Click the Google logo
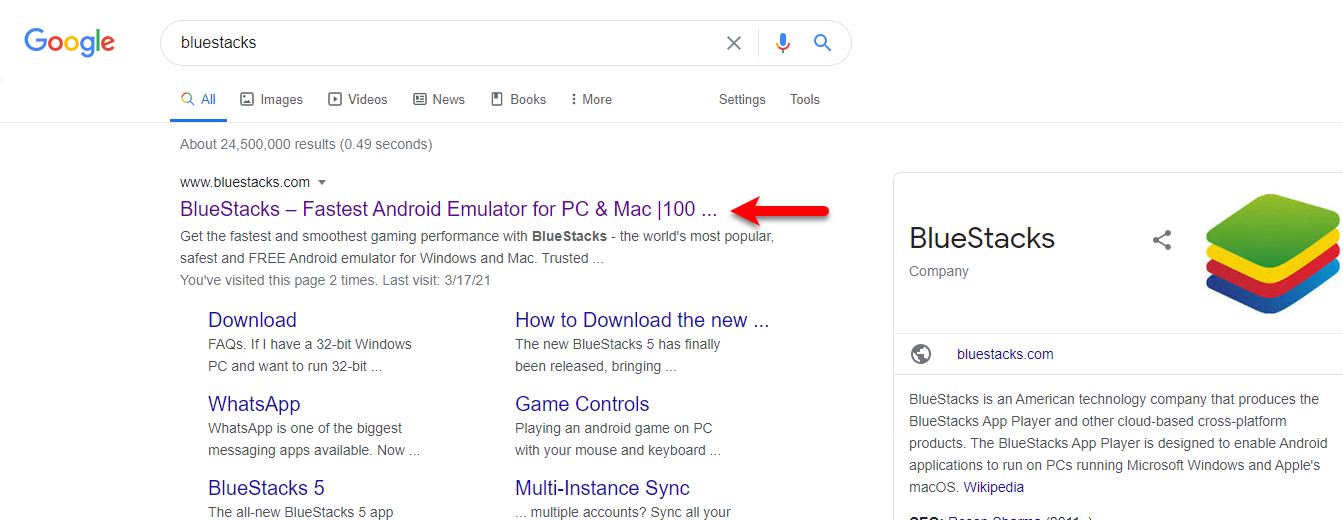Screen dimensions: 1343x520 (x=70, y=42)
